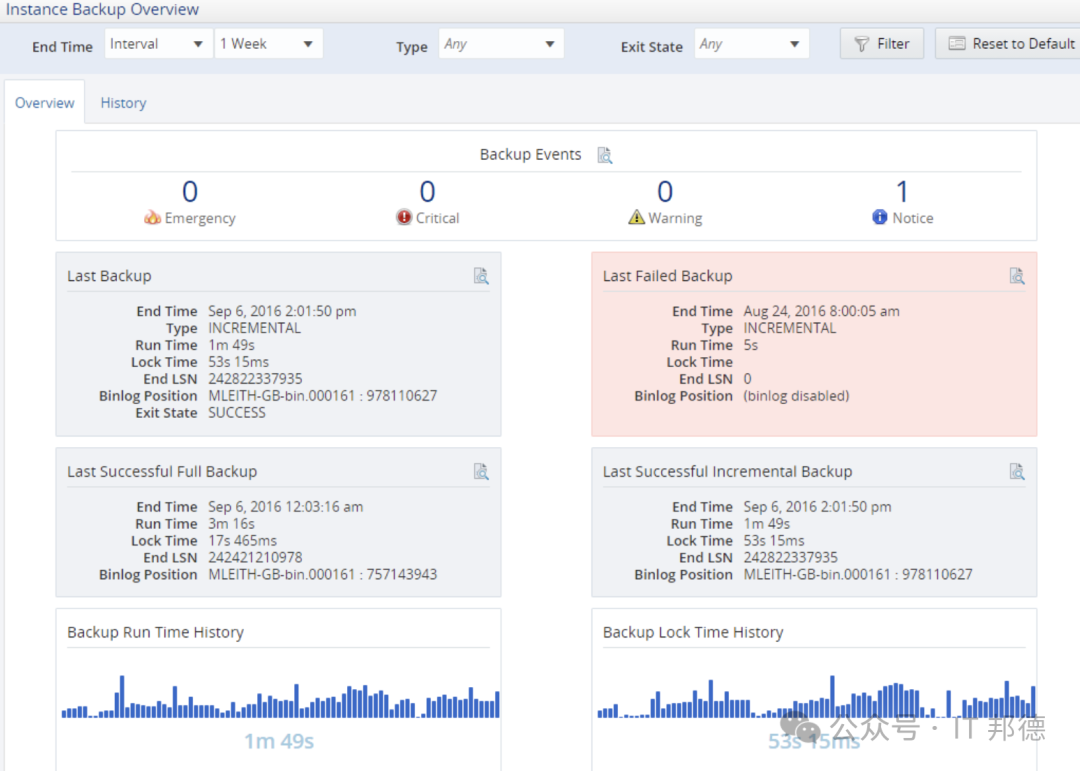Click the Backup Events heading text
This screenshot has height=771, width=1080.
tap(530, 154)
